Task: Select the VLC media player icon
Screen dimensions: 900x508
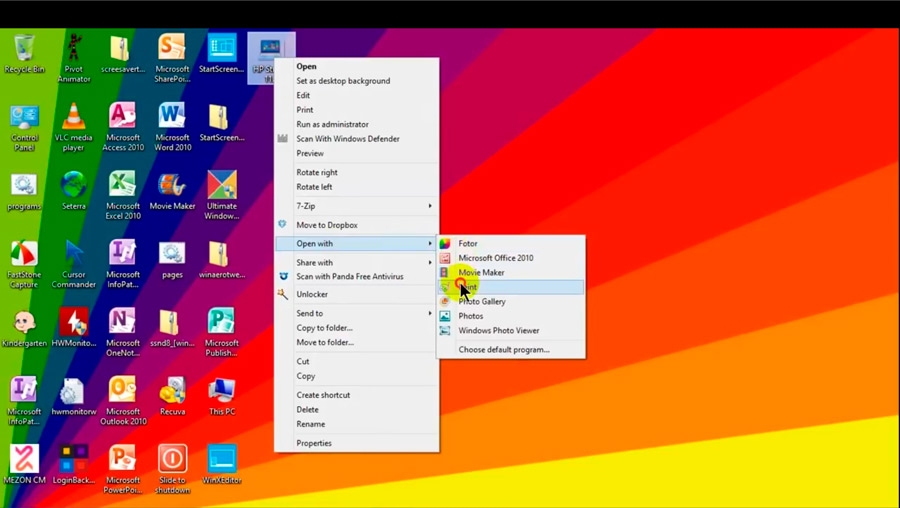Action: (x=73, y=127)
